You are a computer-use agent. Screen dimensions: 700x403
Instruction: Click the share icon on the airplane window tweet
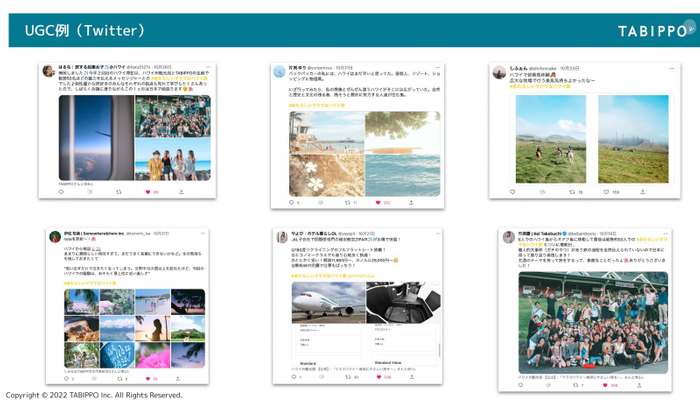click(181, 192)
